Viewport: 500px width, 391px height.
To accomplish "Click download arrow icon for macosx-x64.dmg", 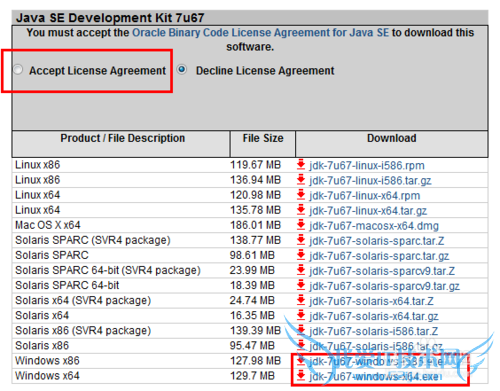I will pos(301,225).
